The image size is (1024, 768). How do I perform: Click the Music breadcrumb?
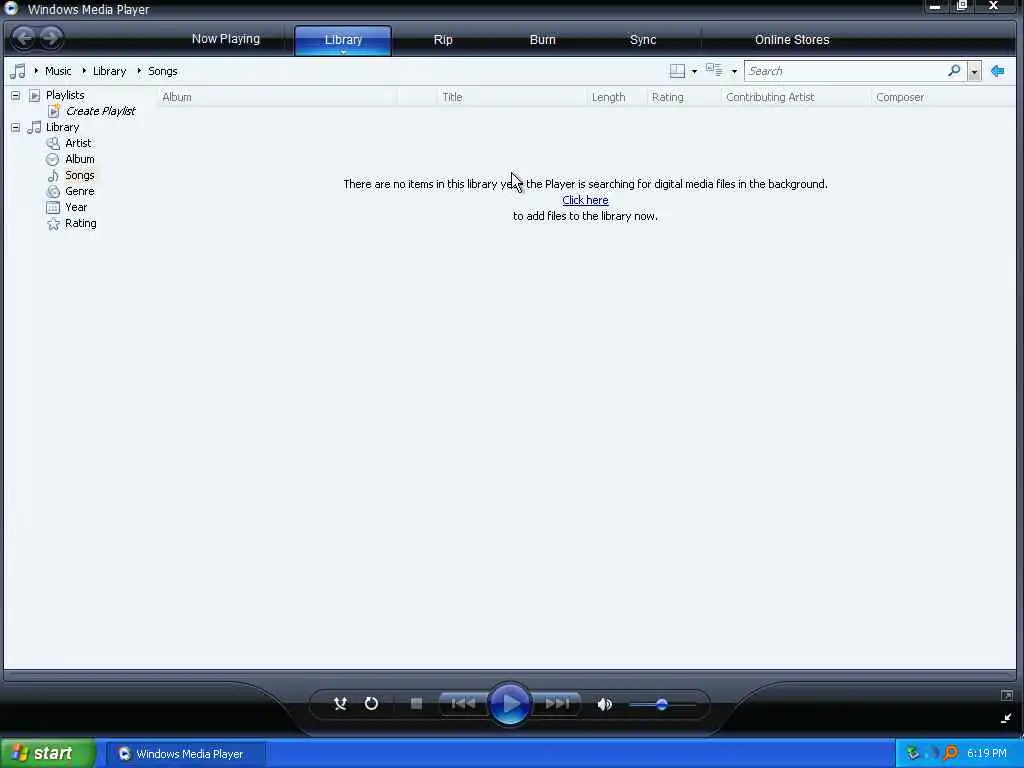[58, 71]
